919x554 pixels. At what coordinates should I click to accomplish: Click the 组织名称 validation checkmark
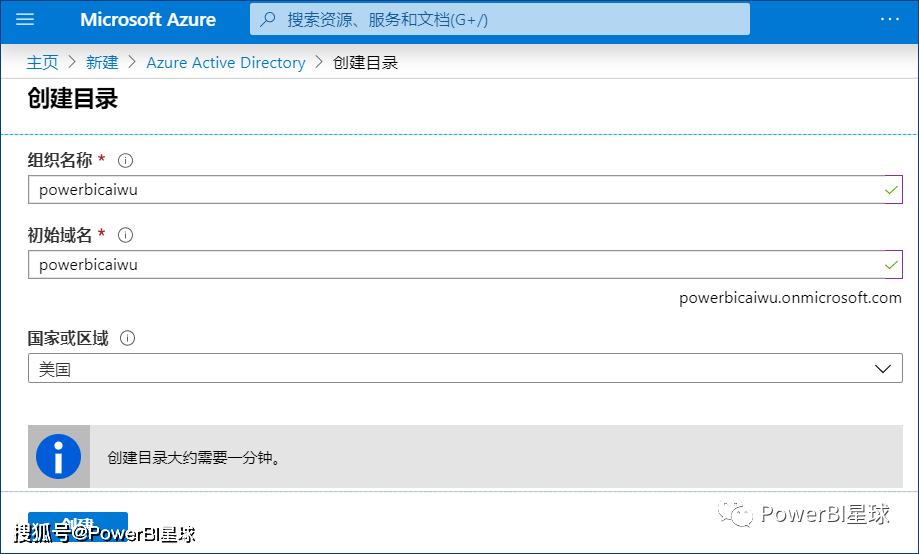click(891, 190)
